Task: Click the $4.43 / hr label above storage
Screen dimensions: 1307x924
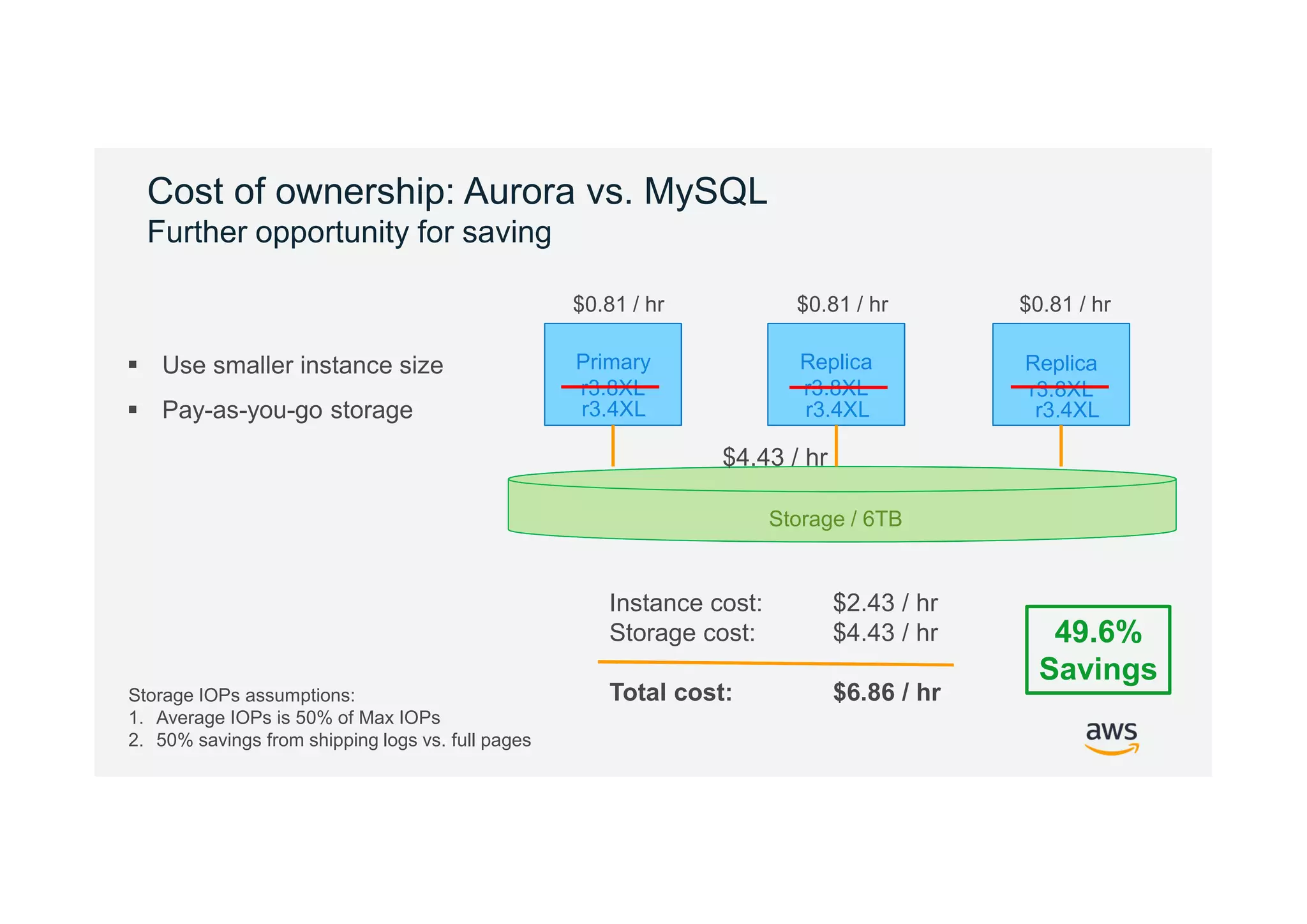Action: click(x=774, y=457)
